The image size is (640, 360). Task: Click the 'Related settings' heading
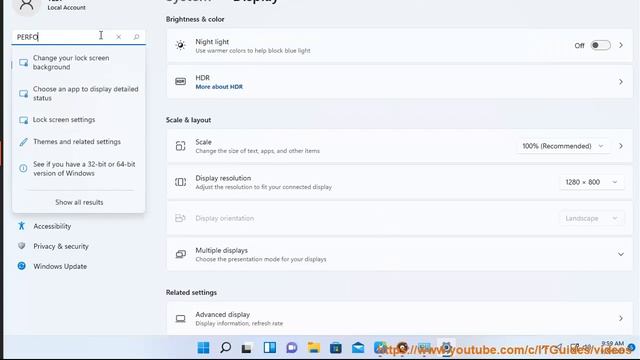pyautogui.click(x=191, y=293)
